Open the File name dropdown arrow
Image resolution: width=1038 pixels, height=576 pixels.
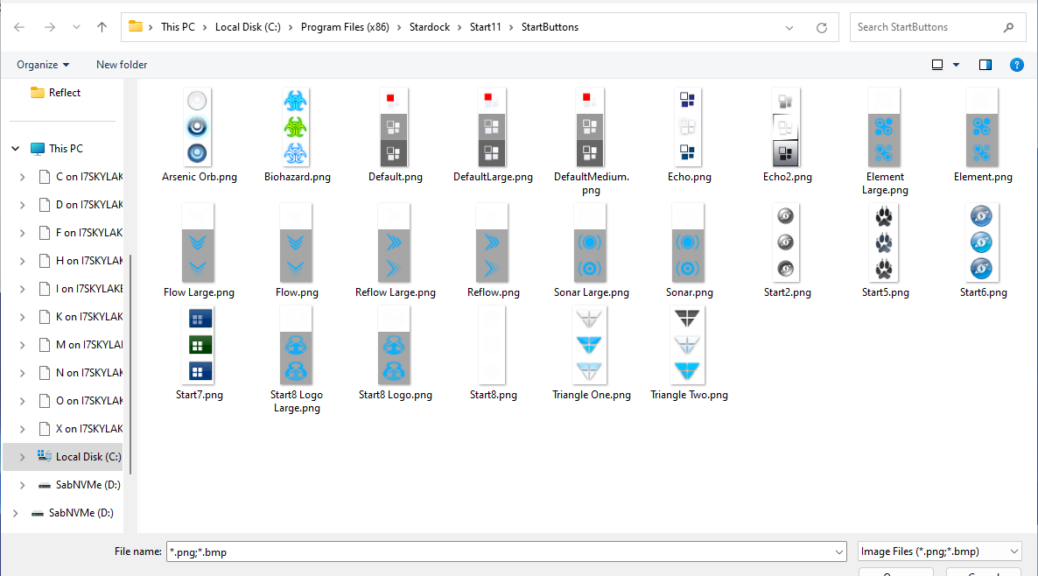click(x=839, y=552)
